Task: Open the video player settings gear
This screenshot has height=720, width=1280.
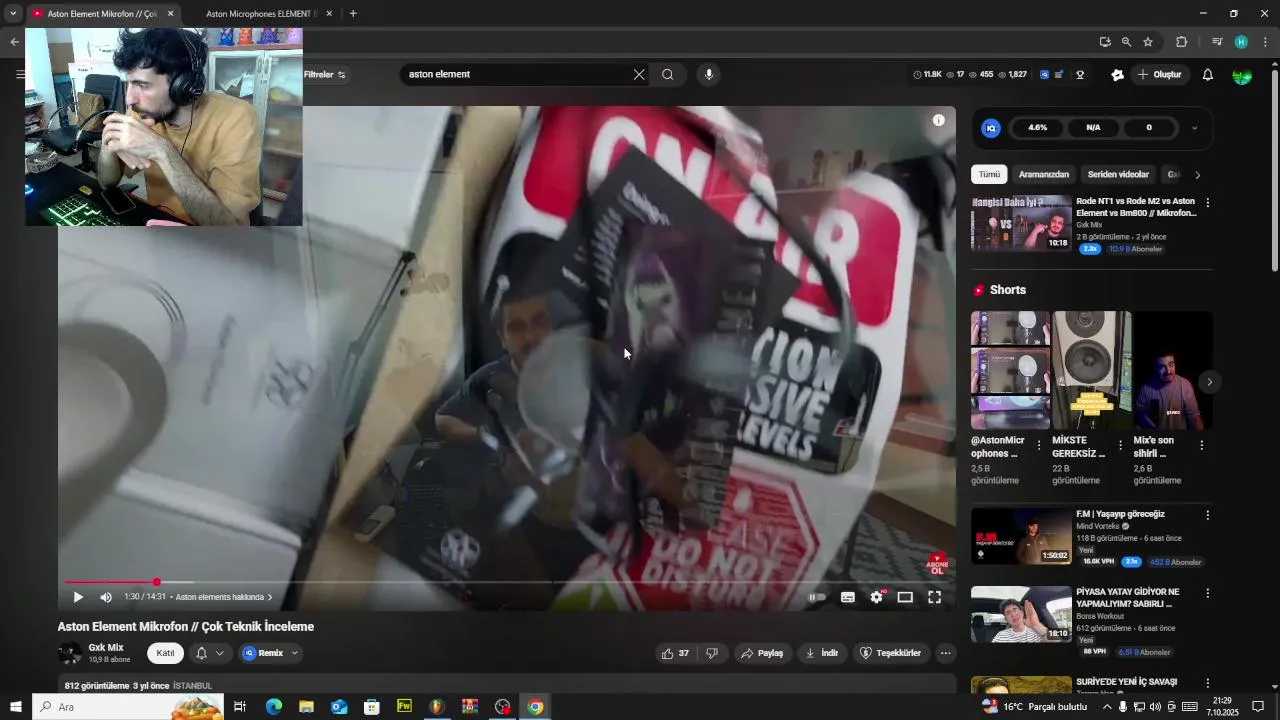Action: click(x=876, y=597)
